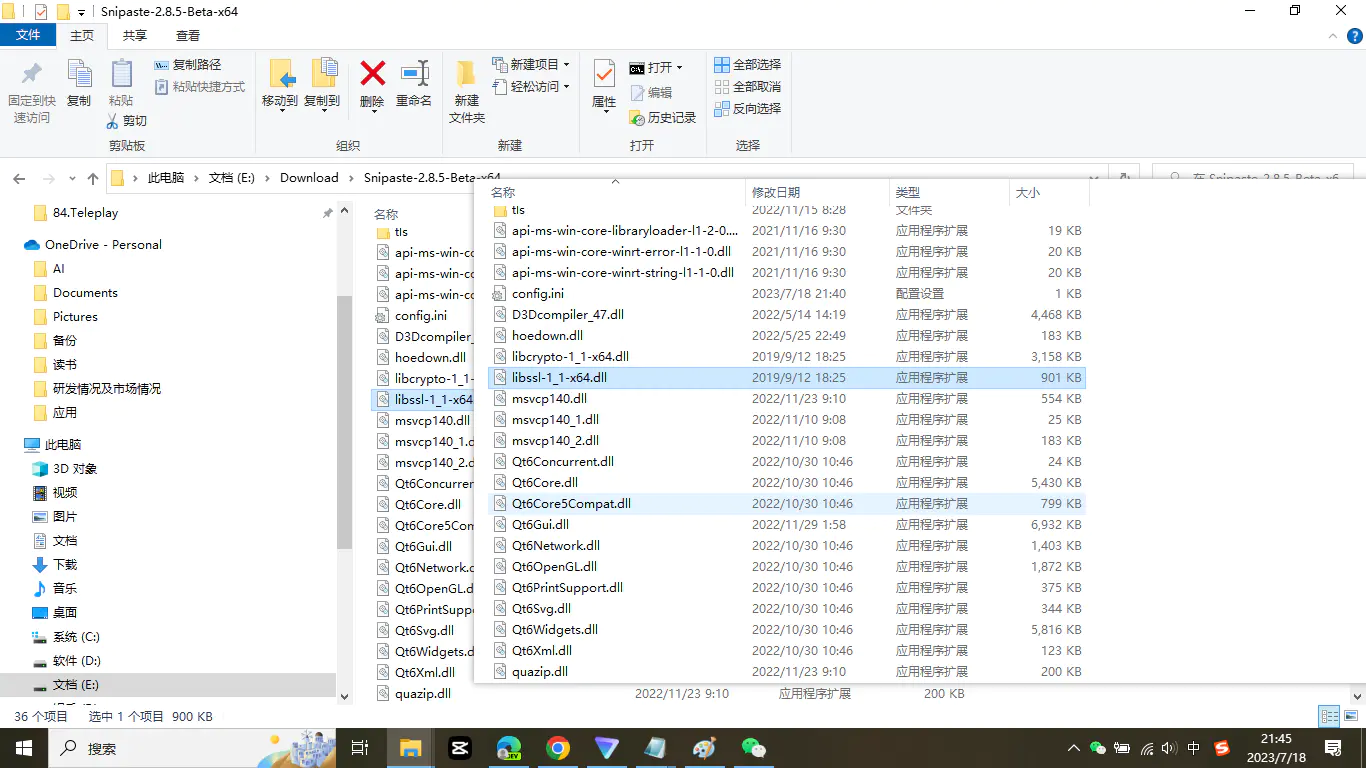
Task: Open the recent locations dropdown beside Forward
Action: (71, 179)
